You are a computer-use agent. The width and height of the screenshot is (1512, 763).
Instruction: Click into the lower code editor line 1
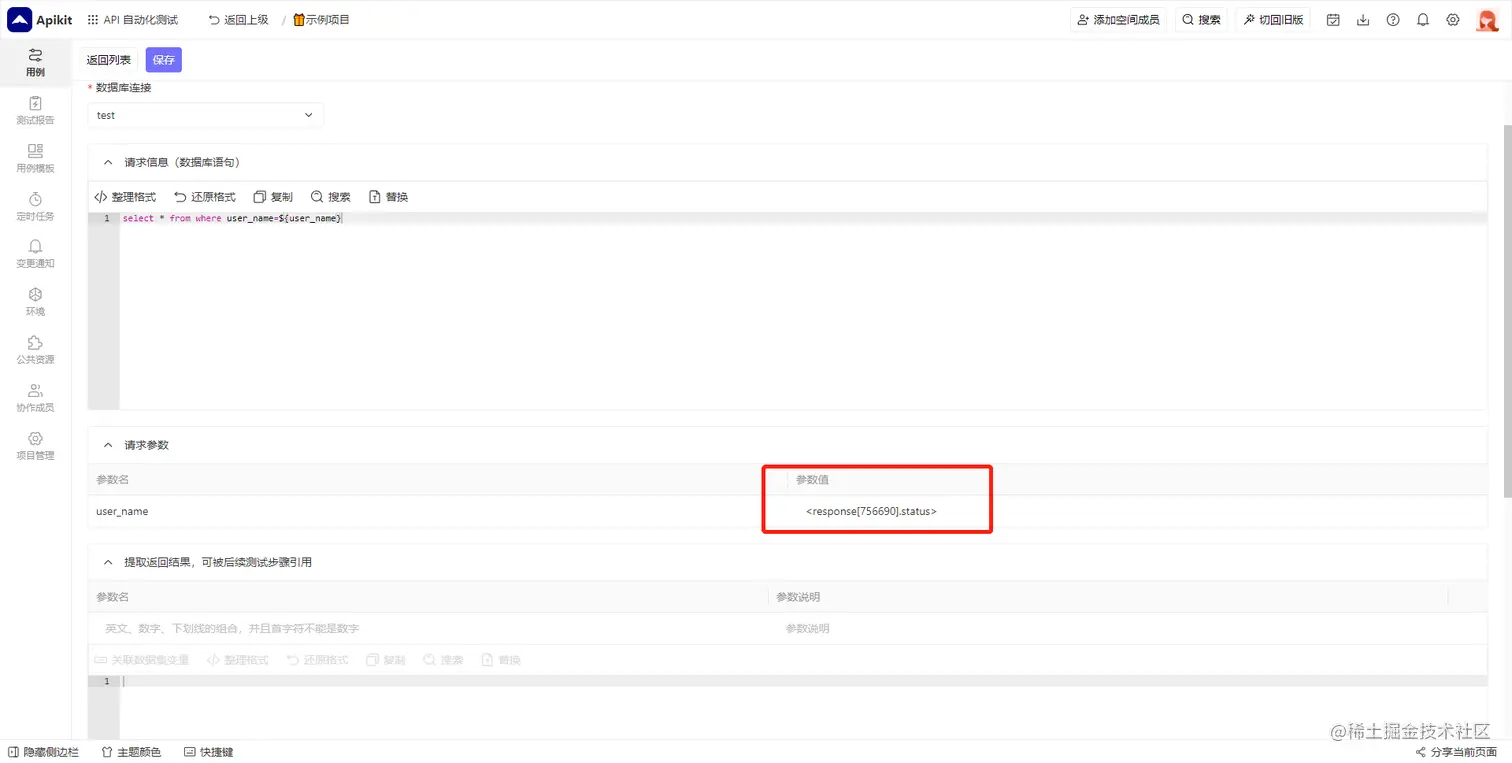point(803,681)
